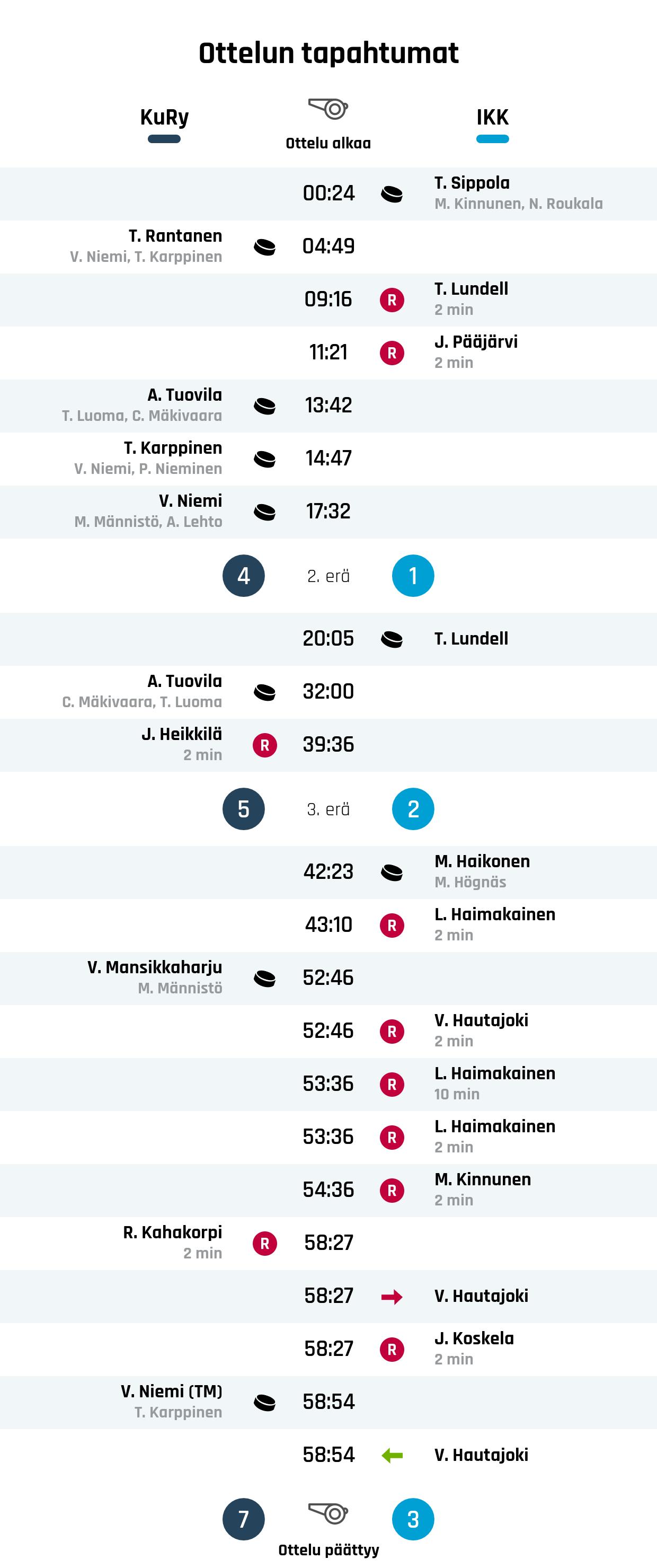Select the IKK team header

[x=492, y=117]
